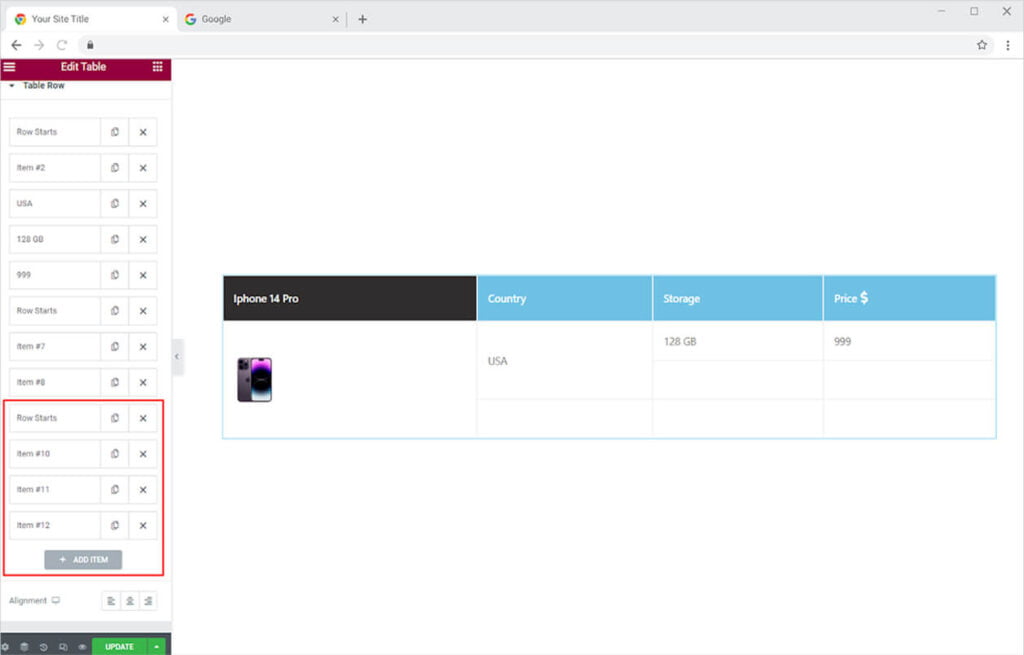This screenshot has width=1024, height=655.
Task: Open the History panel icon
Action: (43, 647)
